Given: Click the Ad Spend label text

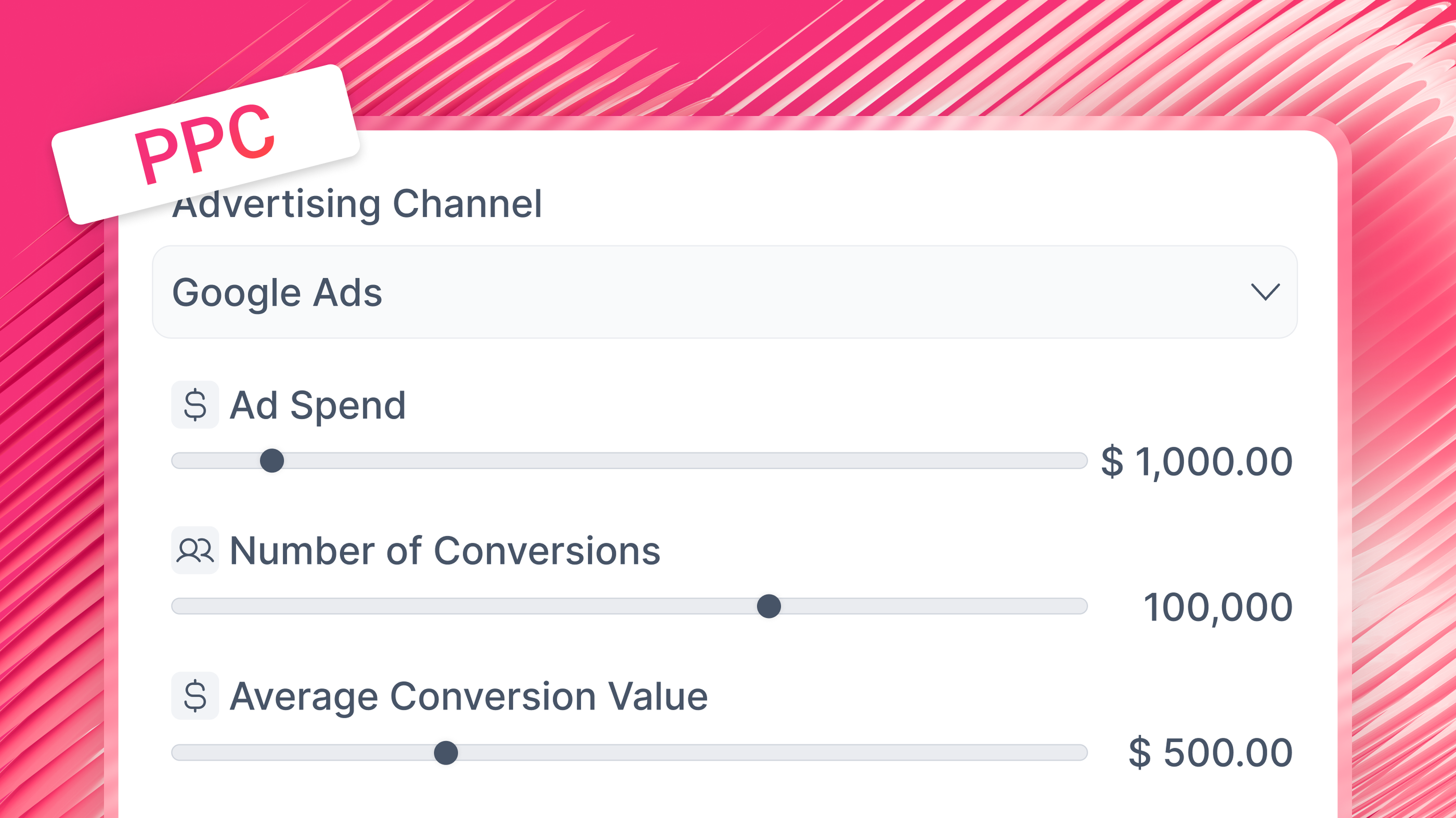Looking at the screenshot, I should 318,405.
